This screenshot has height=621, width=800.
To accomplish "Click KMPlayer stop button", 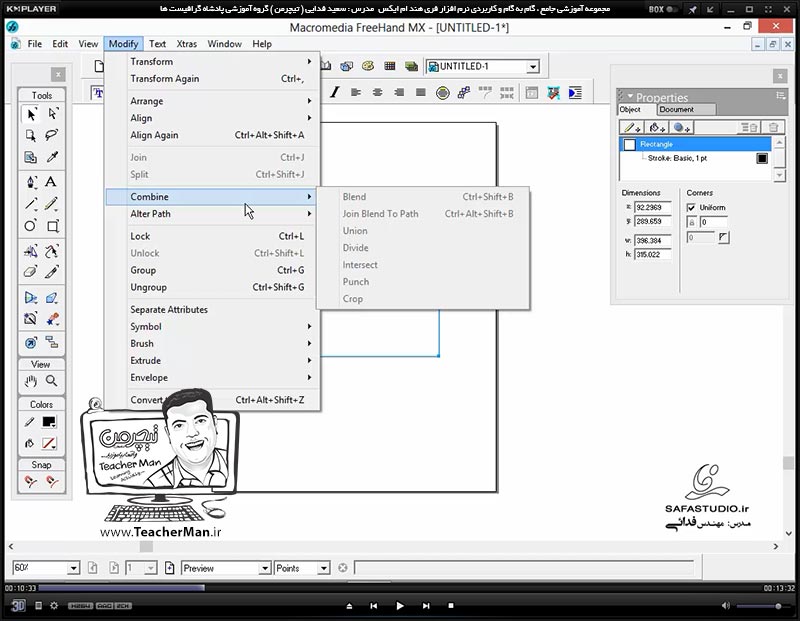I will (x=451, y=606).
